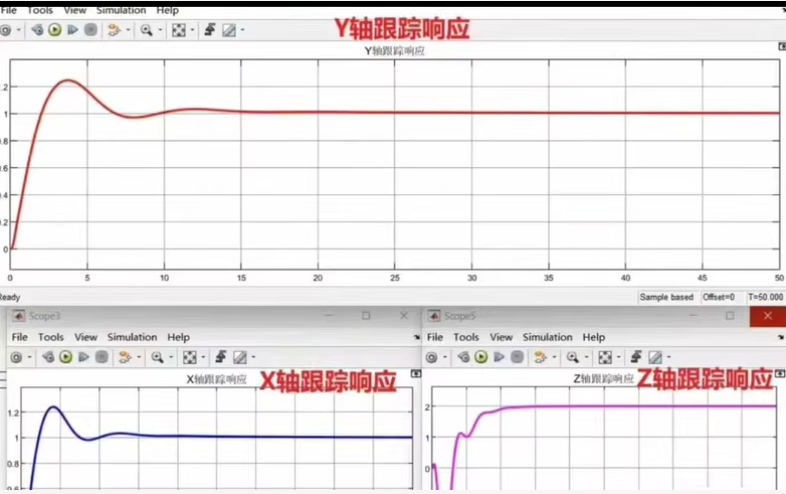Viewport: 786px width, 494px height.
Task: Click scale axes limits icon in Scope3
Action: click(189, 357)
